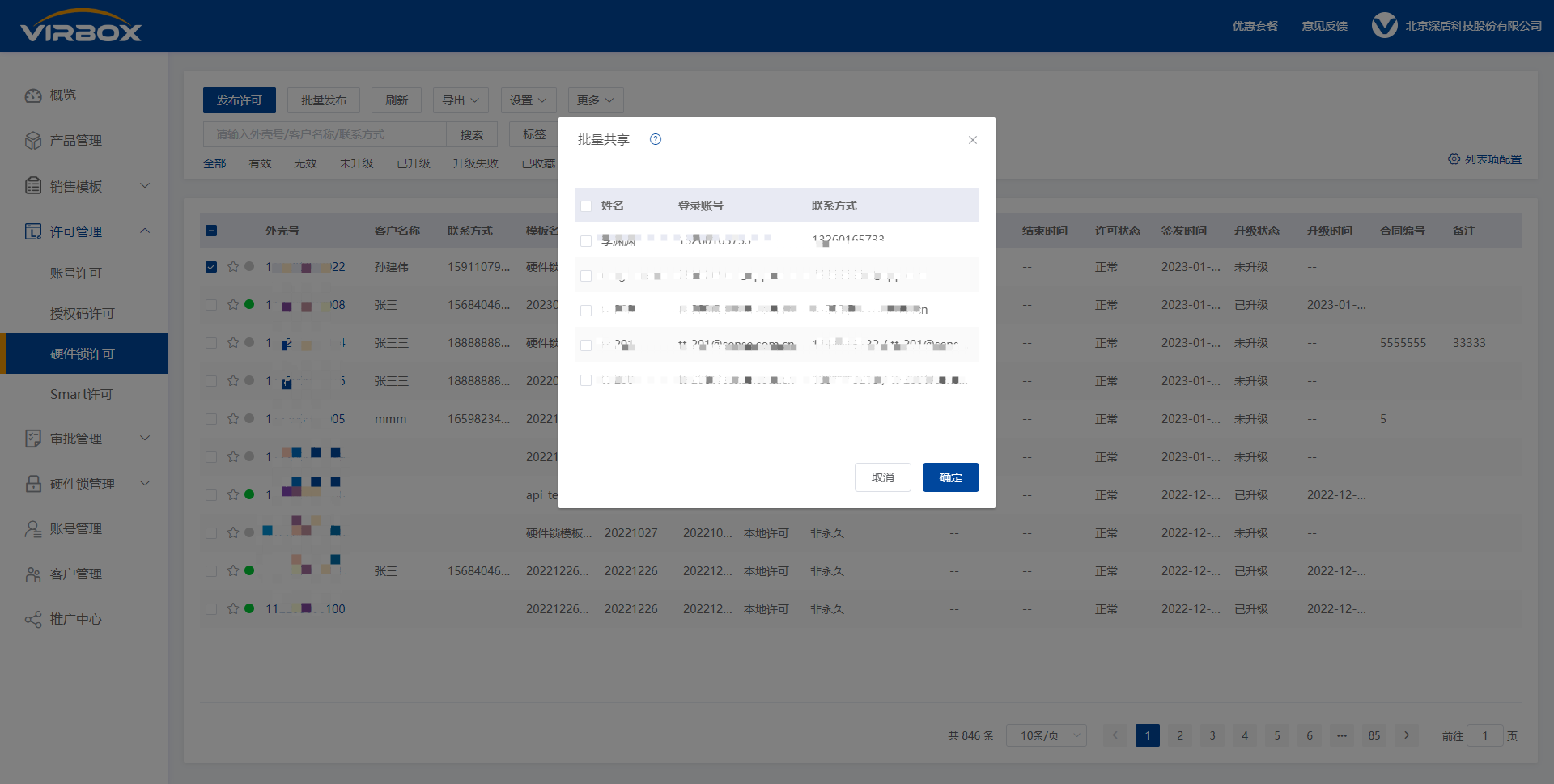Select the 已升级 filter tab
Image resolution: width=1554 pixels, height=784 pixels.
point(414,163)
